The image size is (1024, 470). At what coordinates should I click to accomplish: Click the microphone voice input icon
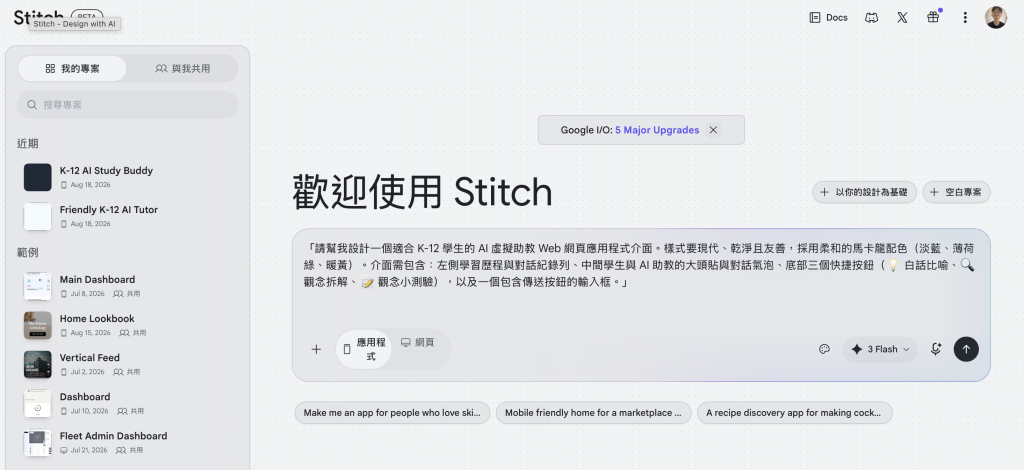tap(935, 349)
